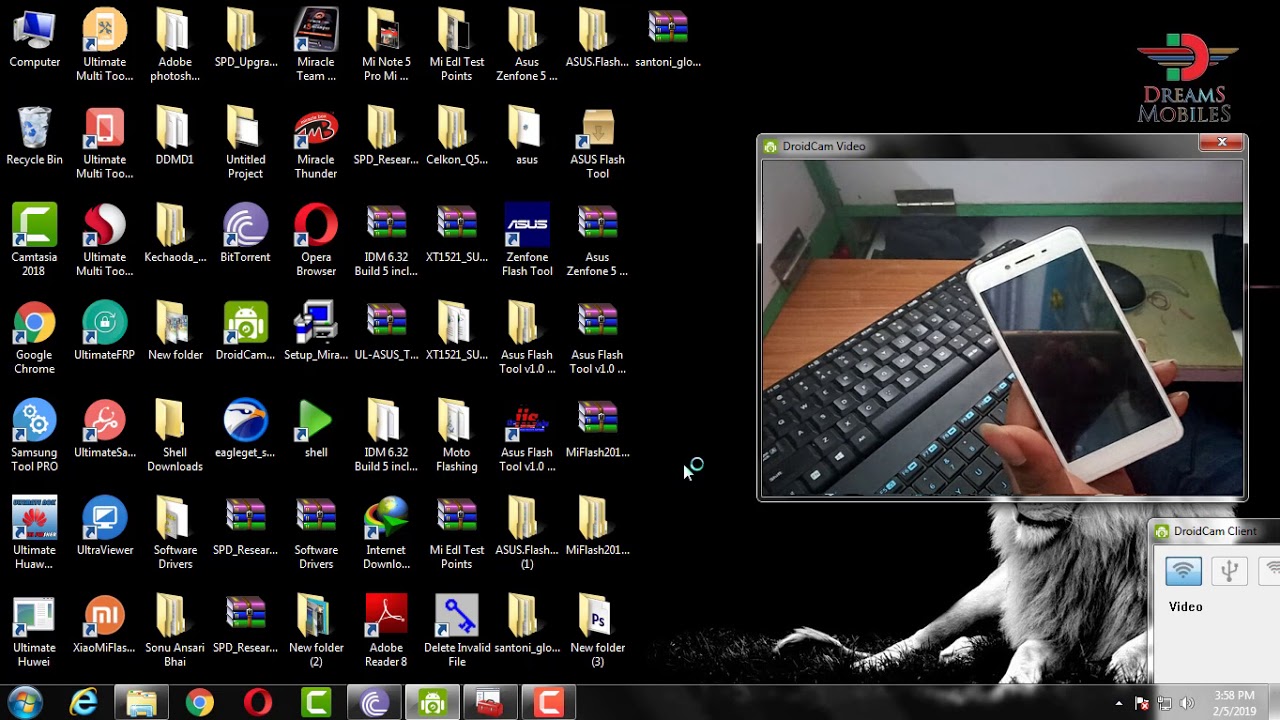Select the Shell Downloads folder

coord(175,436)
